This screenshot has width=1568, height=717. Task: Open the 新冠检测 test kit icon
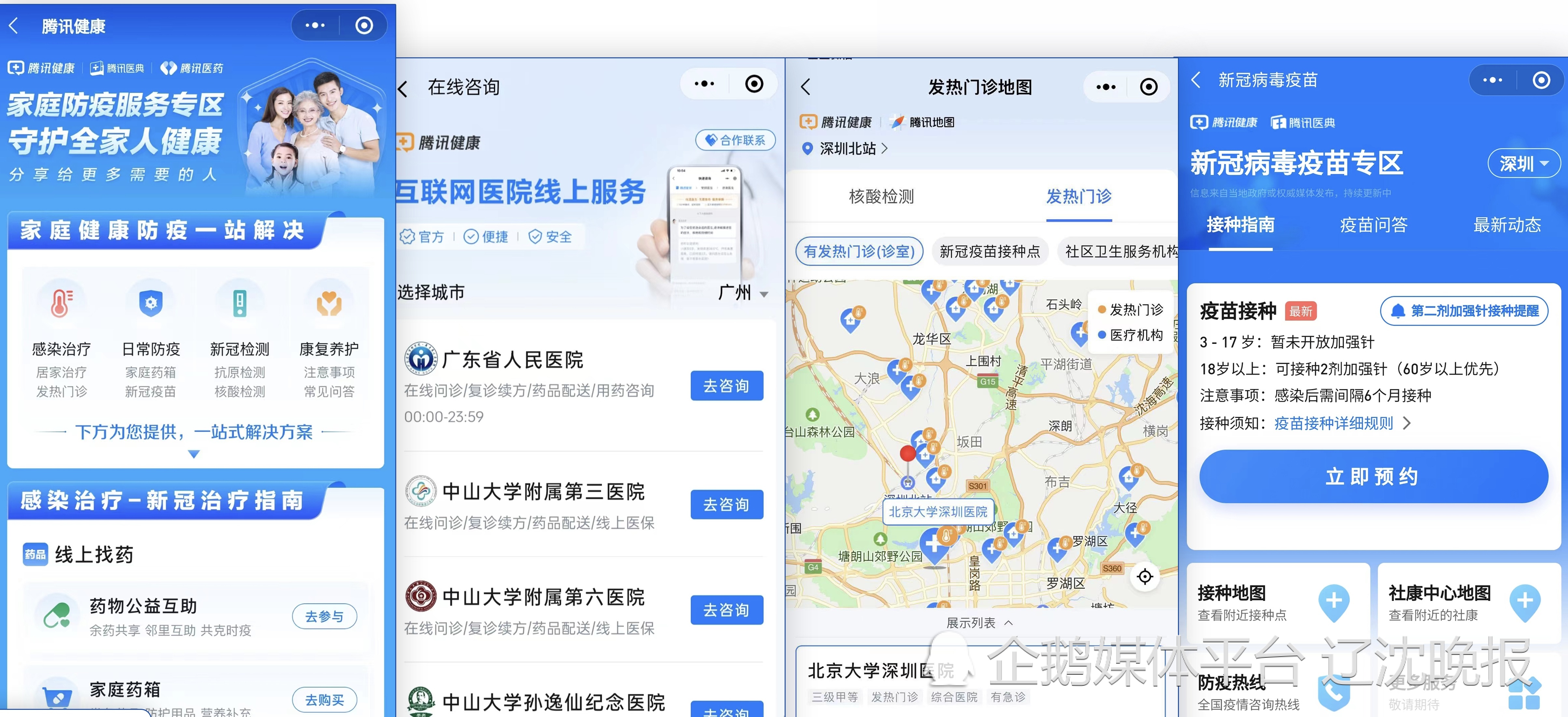[x=240, y=302]
